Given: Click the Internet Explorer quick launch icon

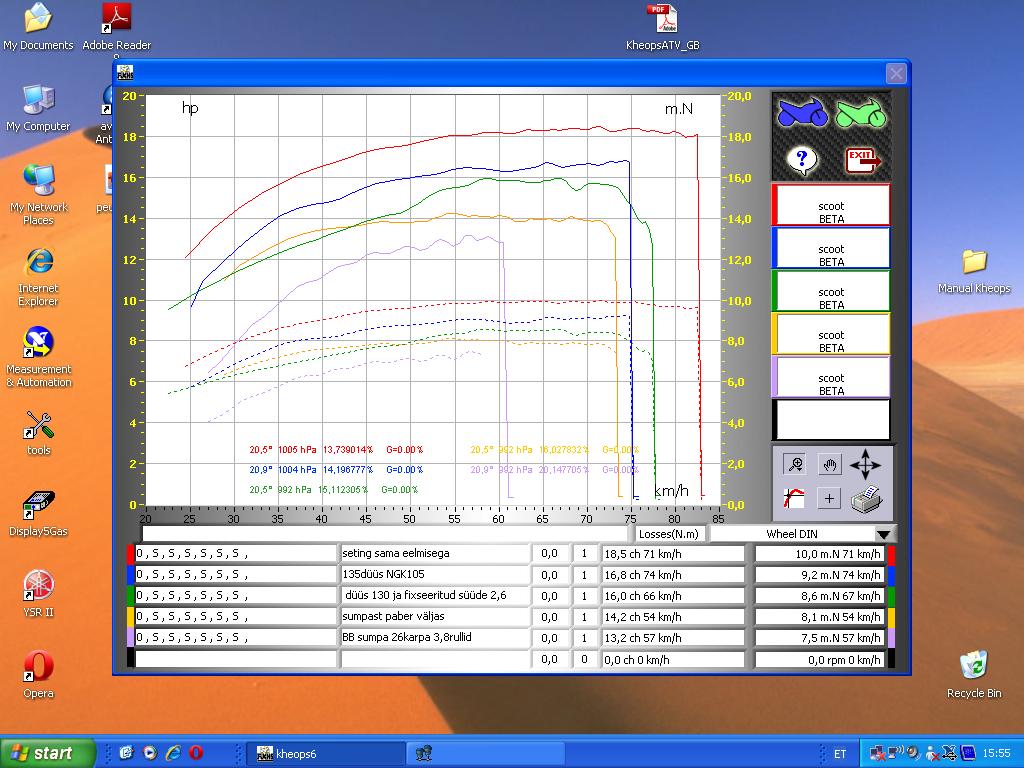Looking at the screenshot, I should pos(173,753).
